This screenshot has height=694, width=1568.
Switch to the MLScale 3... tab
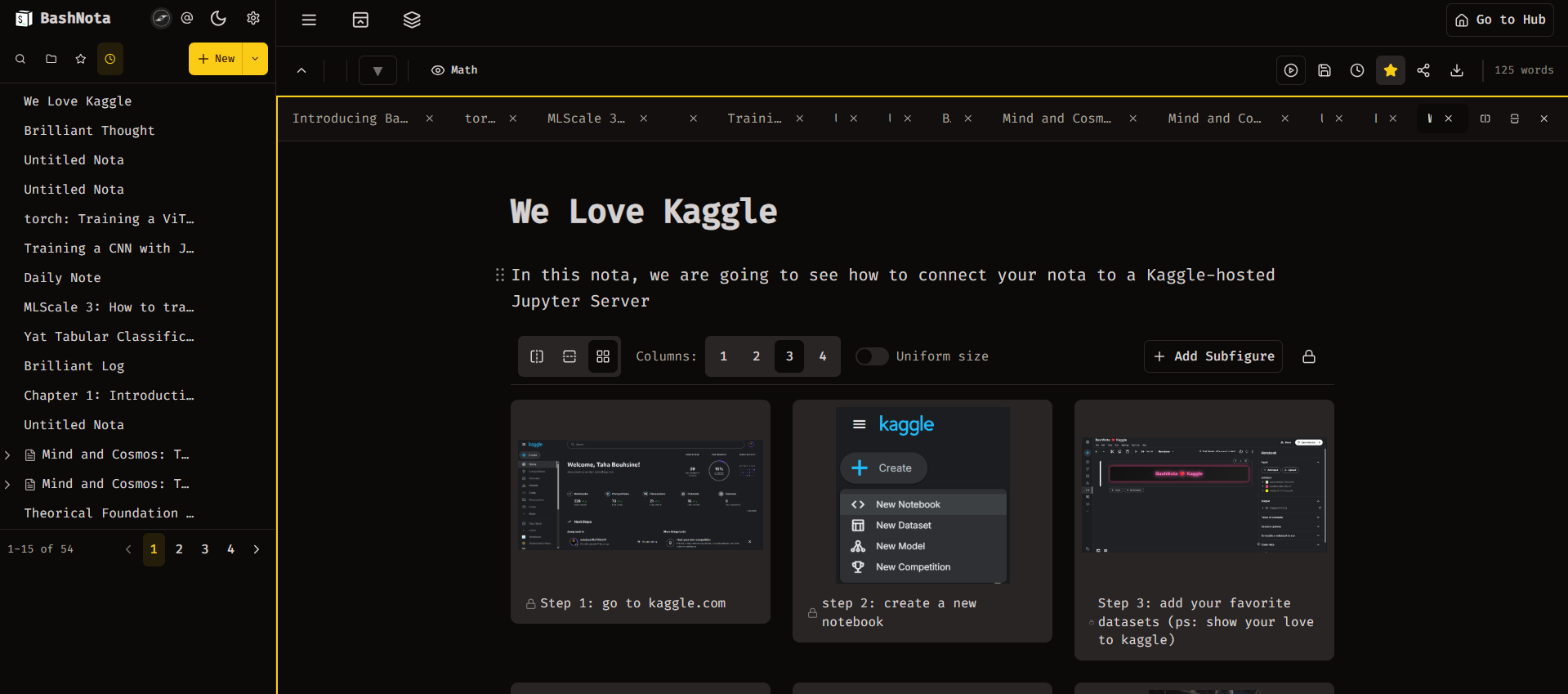586,119
